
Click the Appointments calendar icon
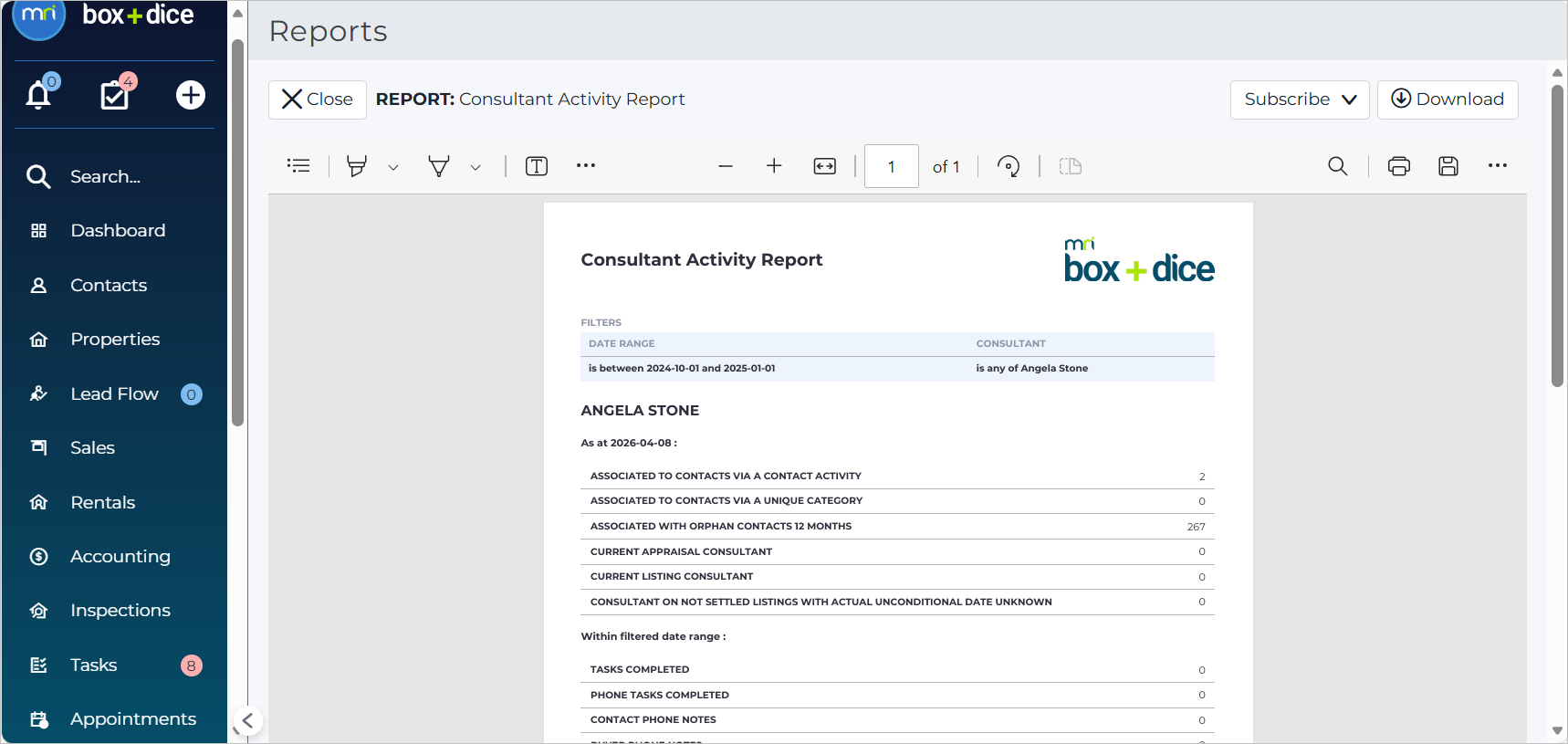(x=38, y=719)
